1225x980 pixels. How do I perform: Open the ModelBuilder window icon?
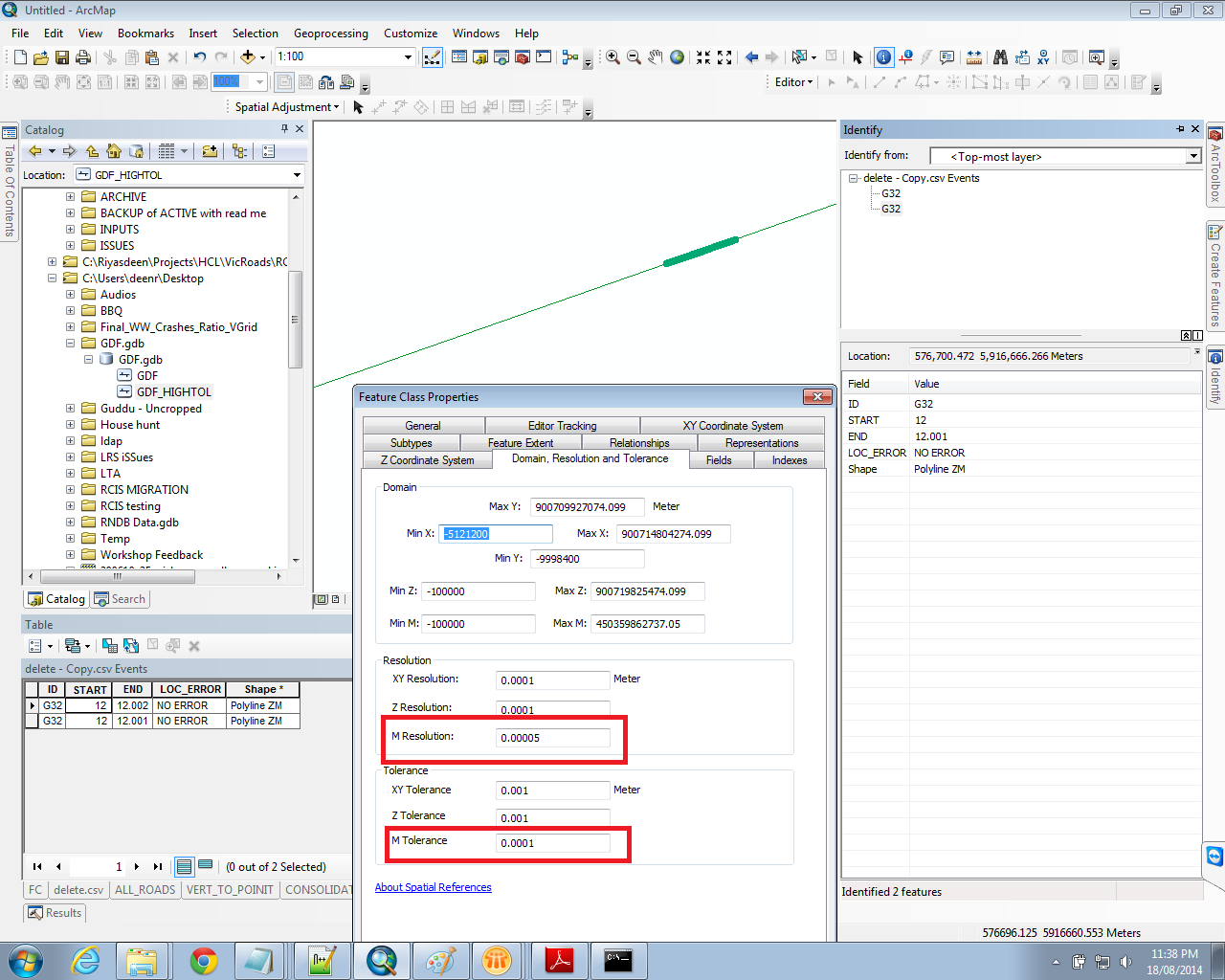click(x=570, y=57)
